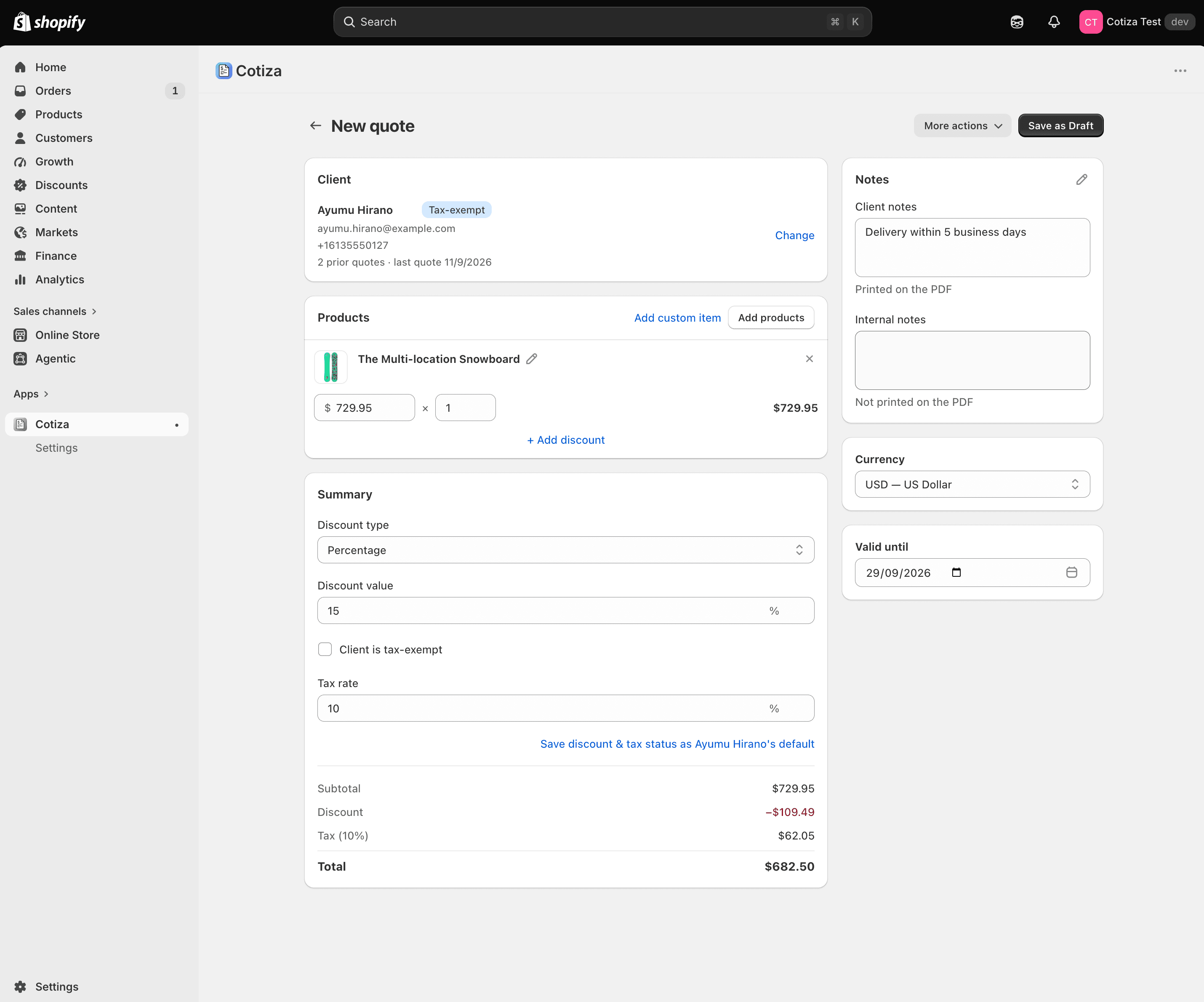Click the Finance bank icon

(x=20, y=256)
